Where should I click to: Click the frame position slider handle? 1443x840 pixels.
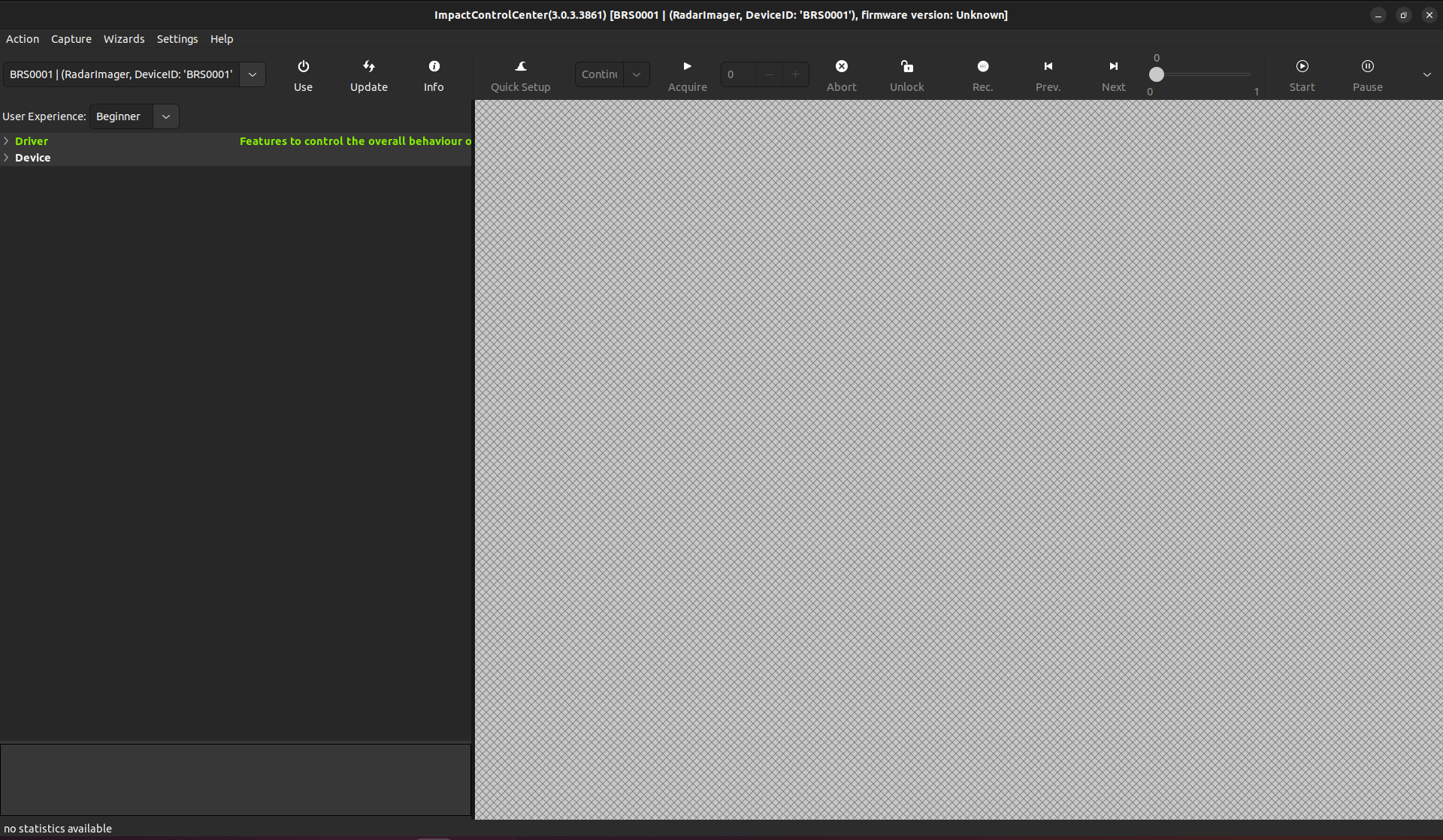(x=1157, y=74)
